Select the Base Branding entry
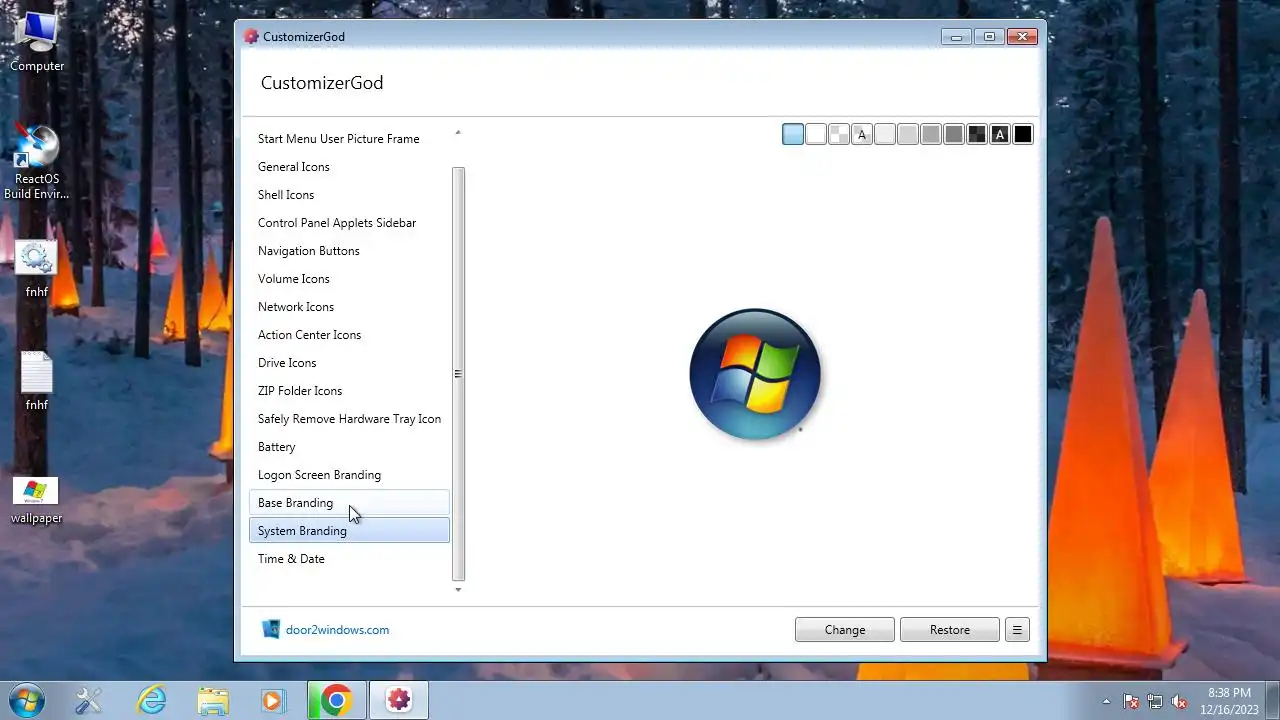Image resolution: width=1280 pixels, height=720 pixels. [349, 503]
